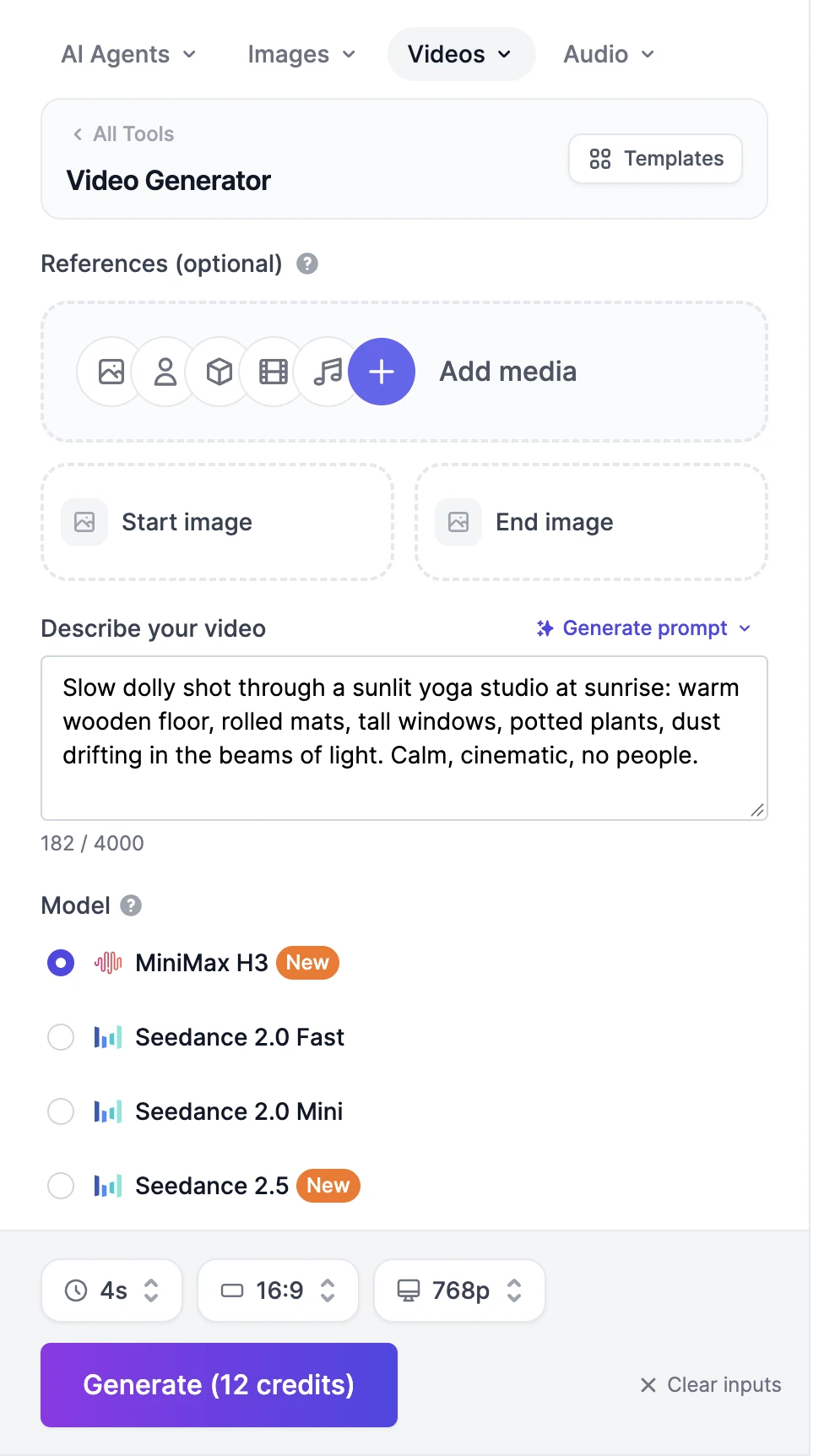Click the 182 / 4000 character counter
Viewport: 824px width, 1456px height.
[92, 843]
